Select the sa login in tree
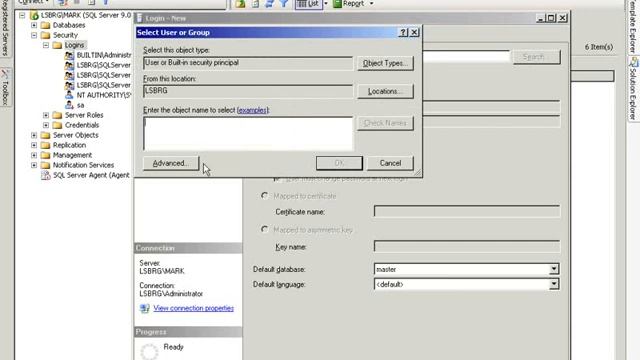The height and width of the screenshot is (360, 640). click(x=80, y=105)
